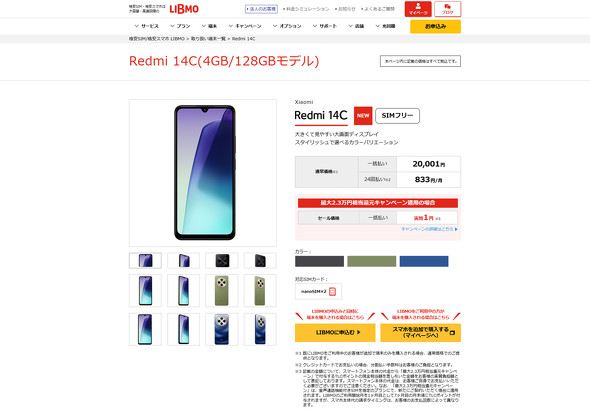
Task: Open the Blog icon button
Action: (447, 9)
